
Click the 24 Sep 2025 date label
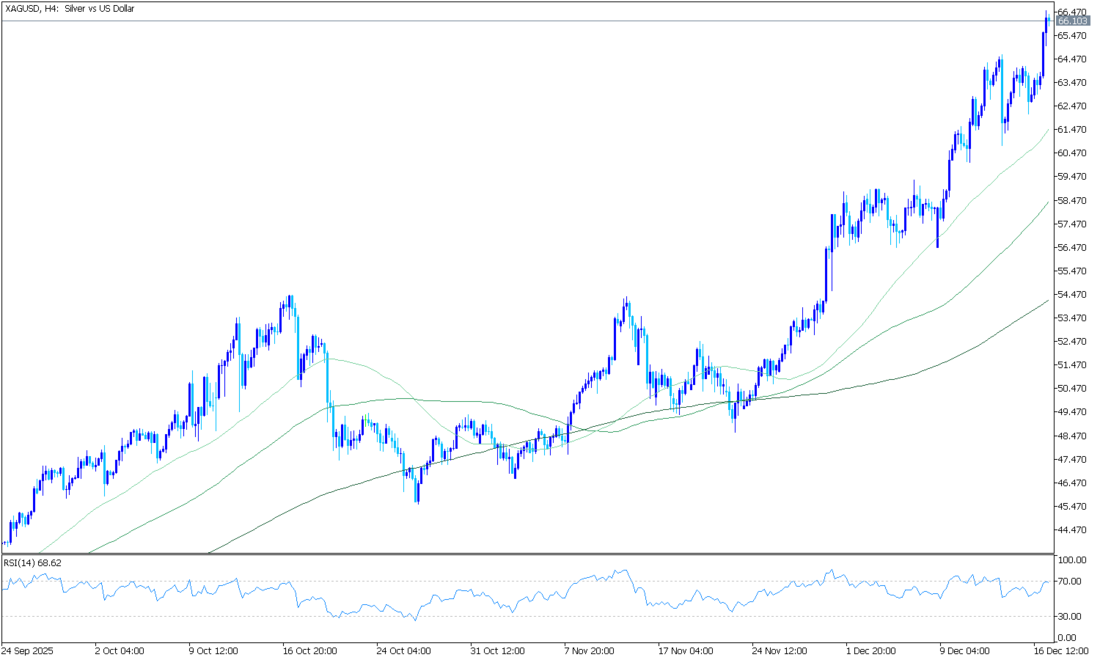pos(30,650)
